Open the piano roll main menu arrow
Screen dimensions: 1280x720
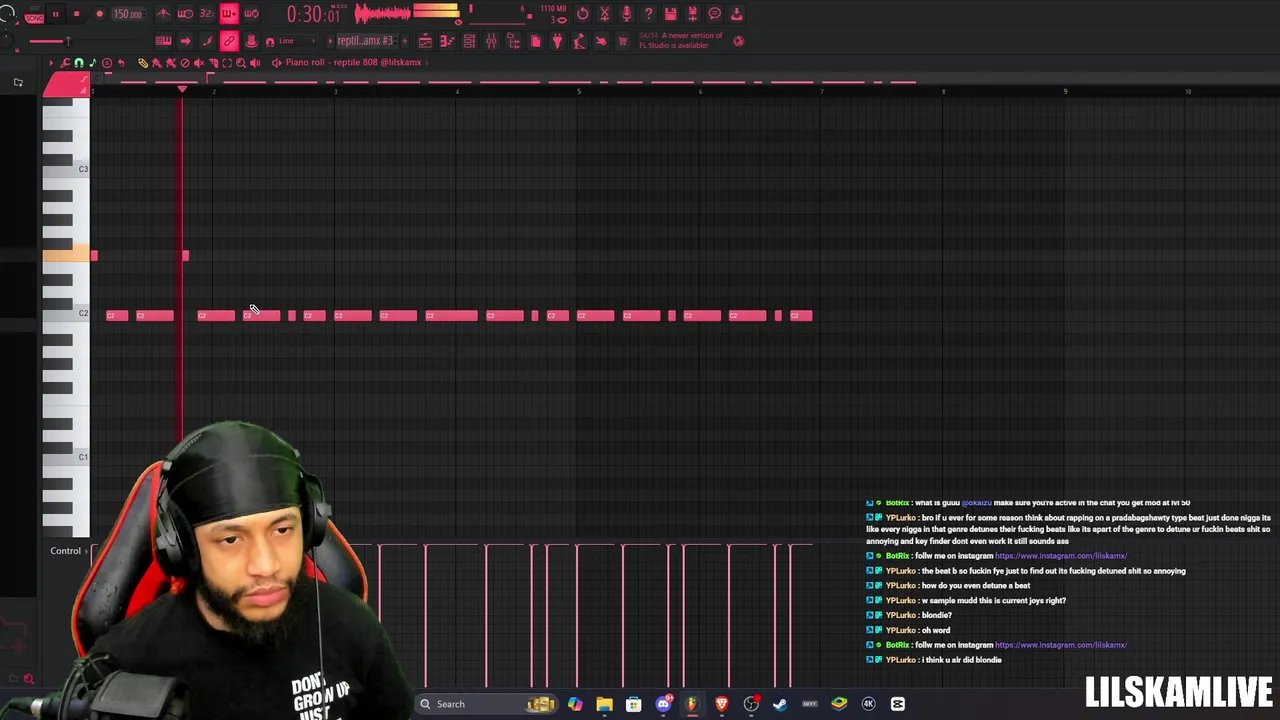point(52,63)
